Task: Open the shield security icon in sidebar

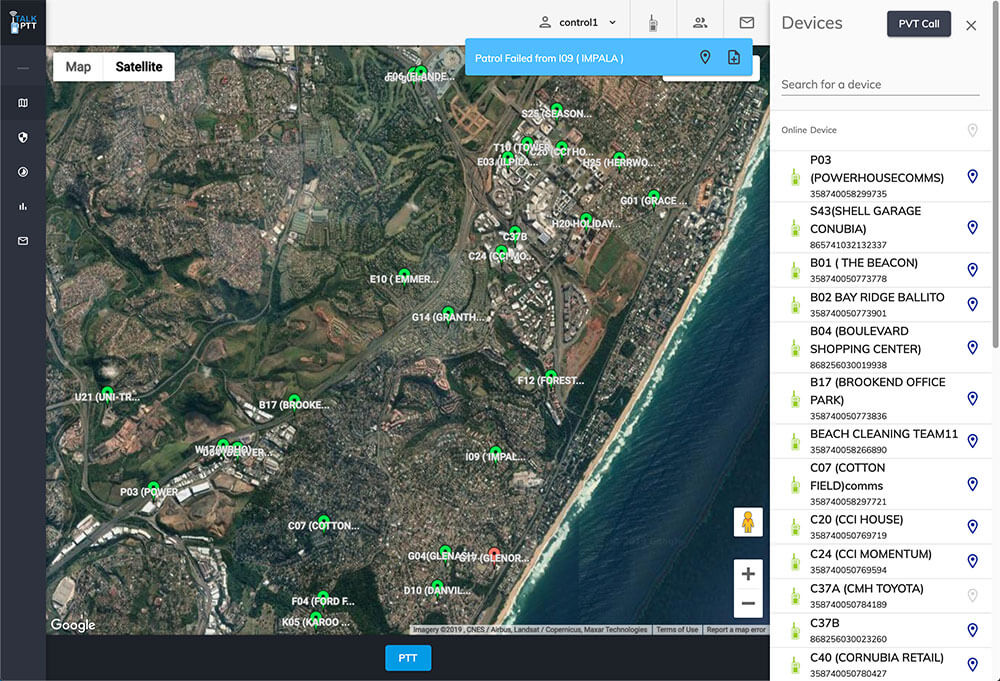Action: click(x=23, y=137)
